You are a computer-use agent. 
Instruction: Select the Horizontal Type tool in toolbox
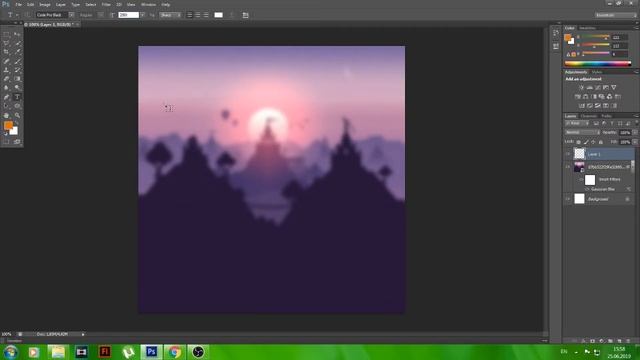coord(17,97)
